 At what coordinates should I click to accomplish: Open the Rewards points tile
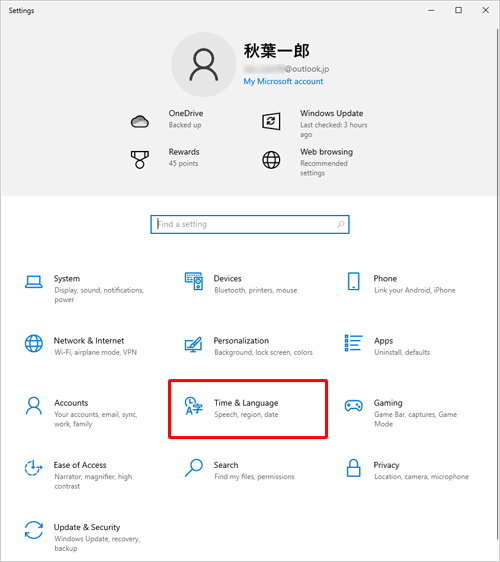tap(165, 158)
